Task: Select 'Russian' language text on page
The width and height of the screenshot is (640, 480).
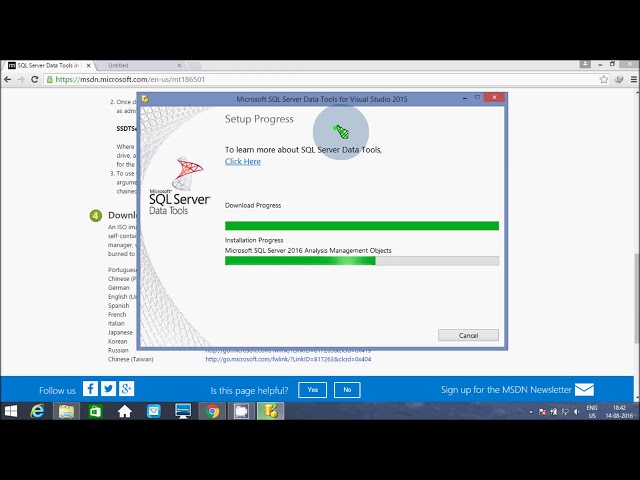Action: point(118,350)
